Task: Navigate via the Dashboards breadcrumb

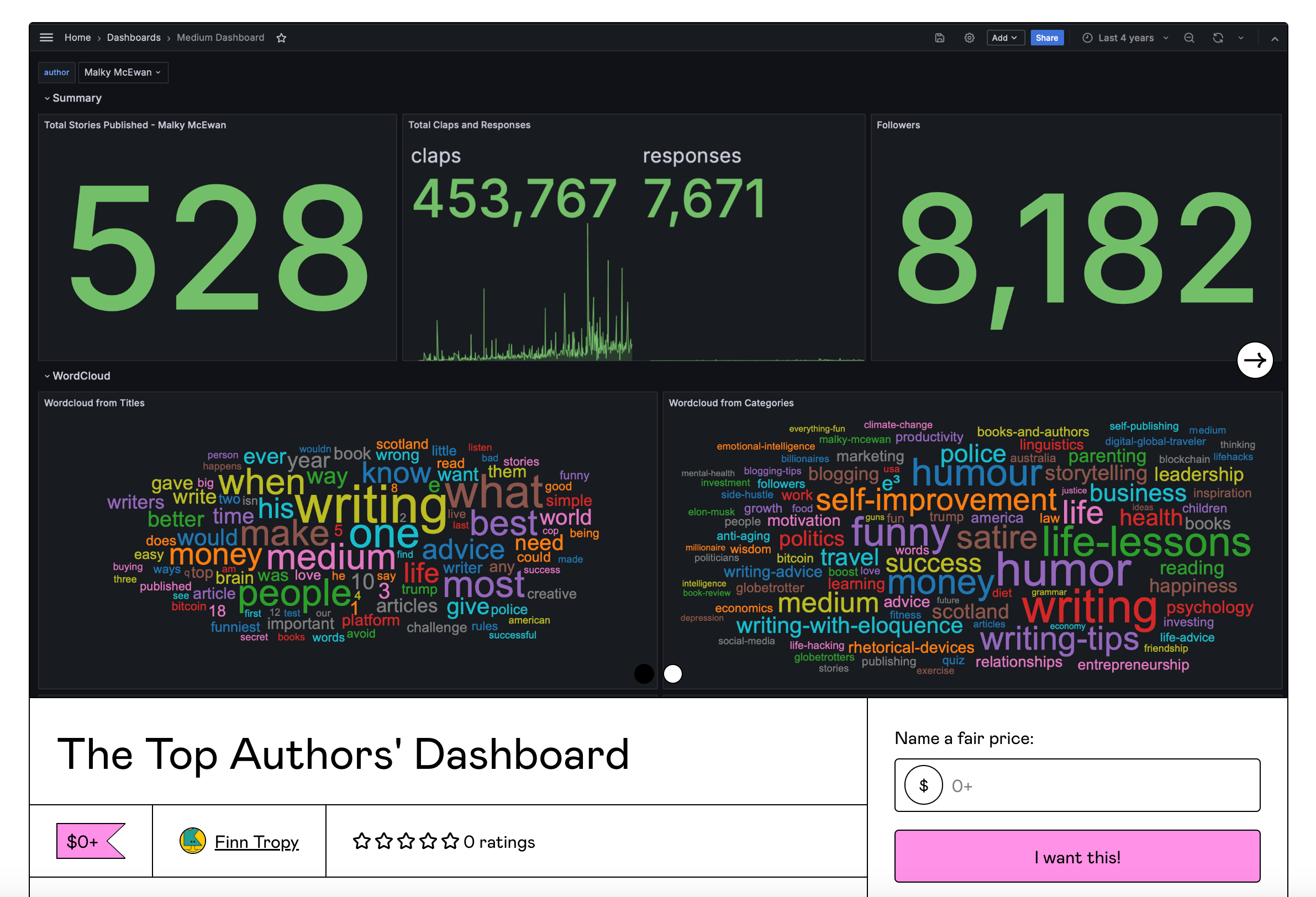Action: pyautogui.click(x=134, y=38)
